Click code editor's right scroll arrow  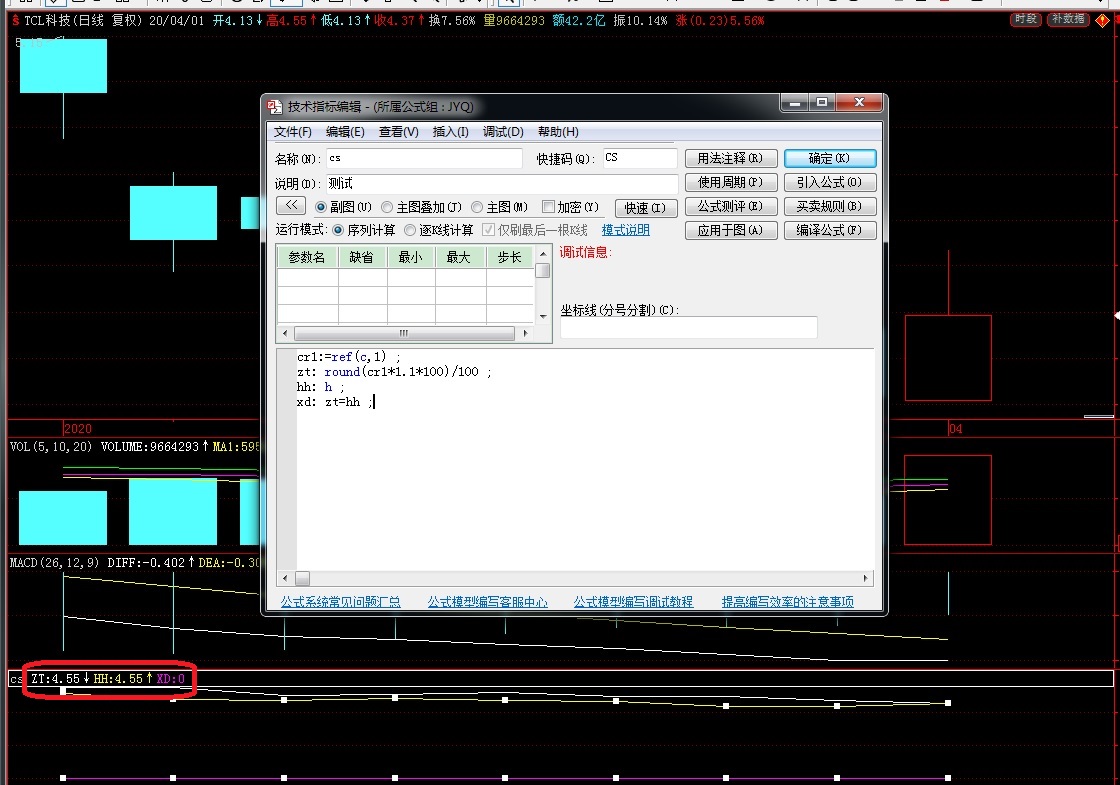click(866, 578)
